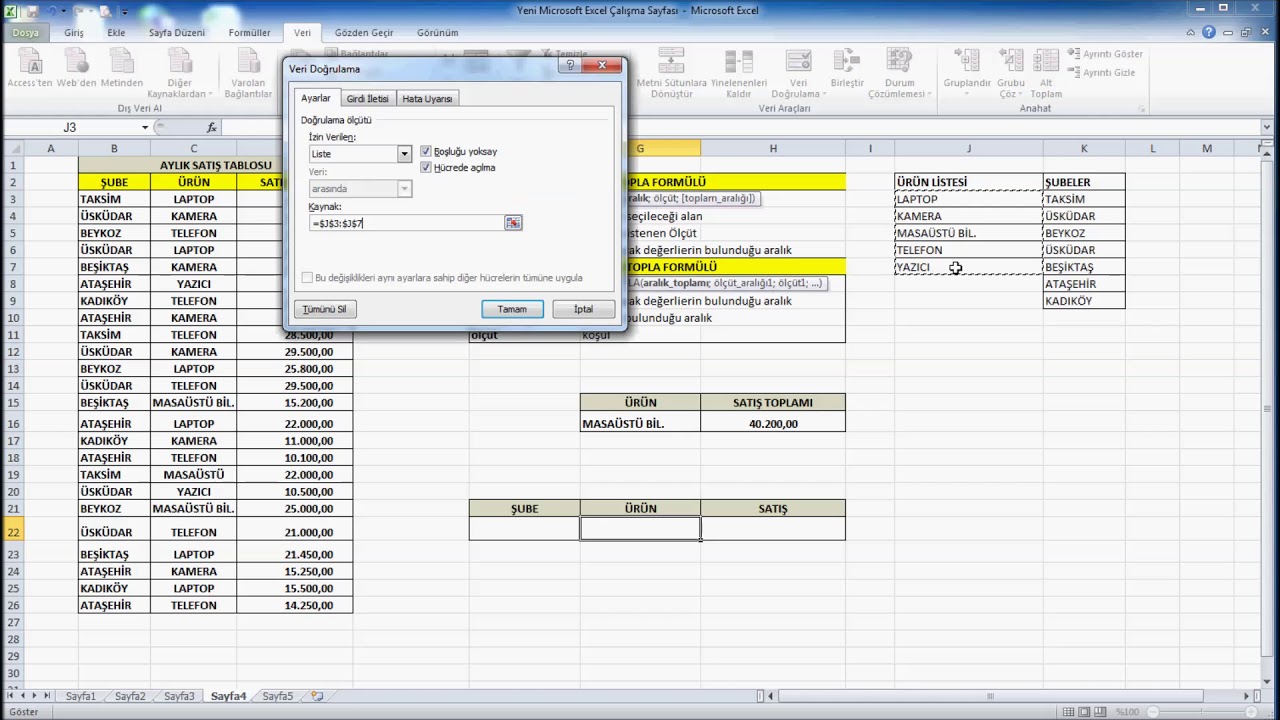Switch to Ayarlar tab in dialog
The height and width of the screenshot is (720, 1280).
pyautogui.click(x=316, y=98)
